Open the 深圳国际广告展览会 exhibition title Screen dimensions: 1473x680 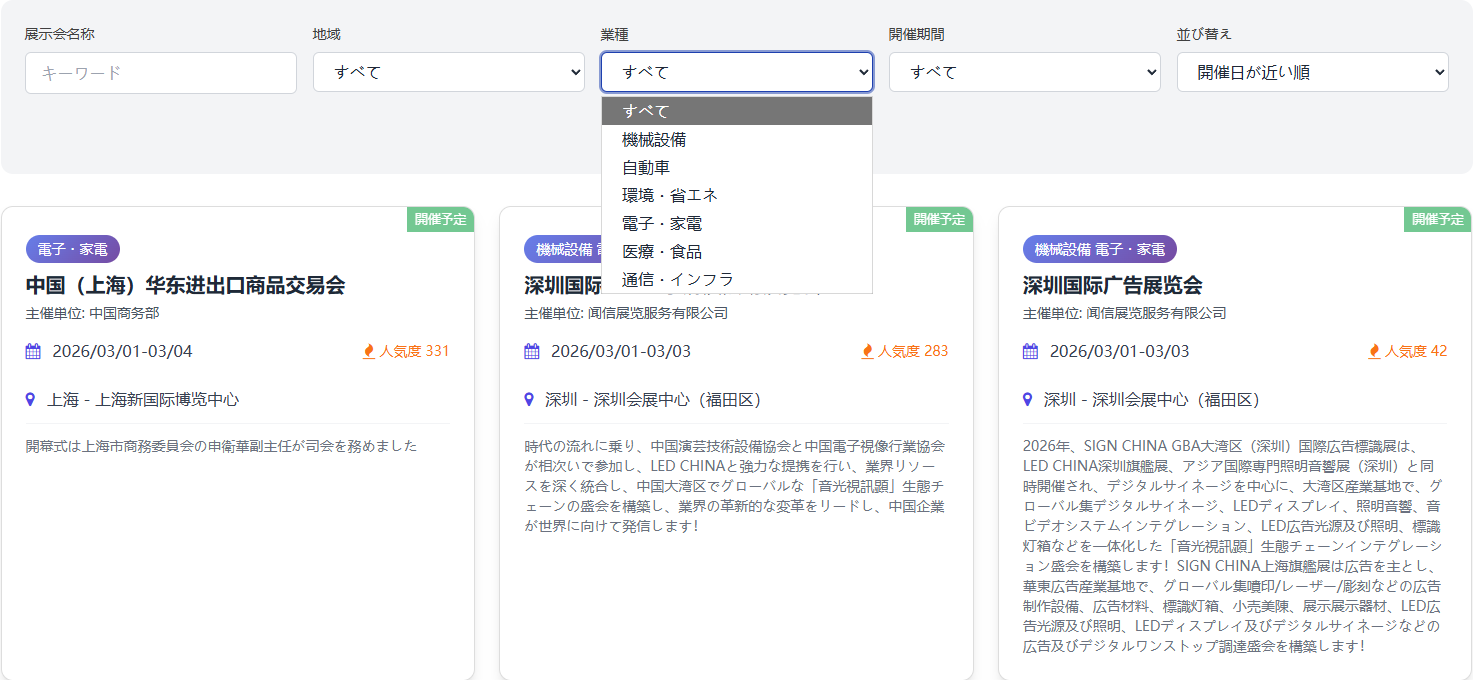click(x=1112, y=285)
